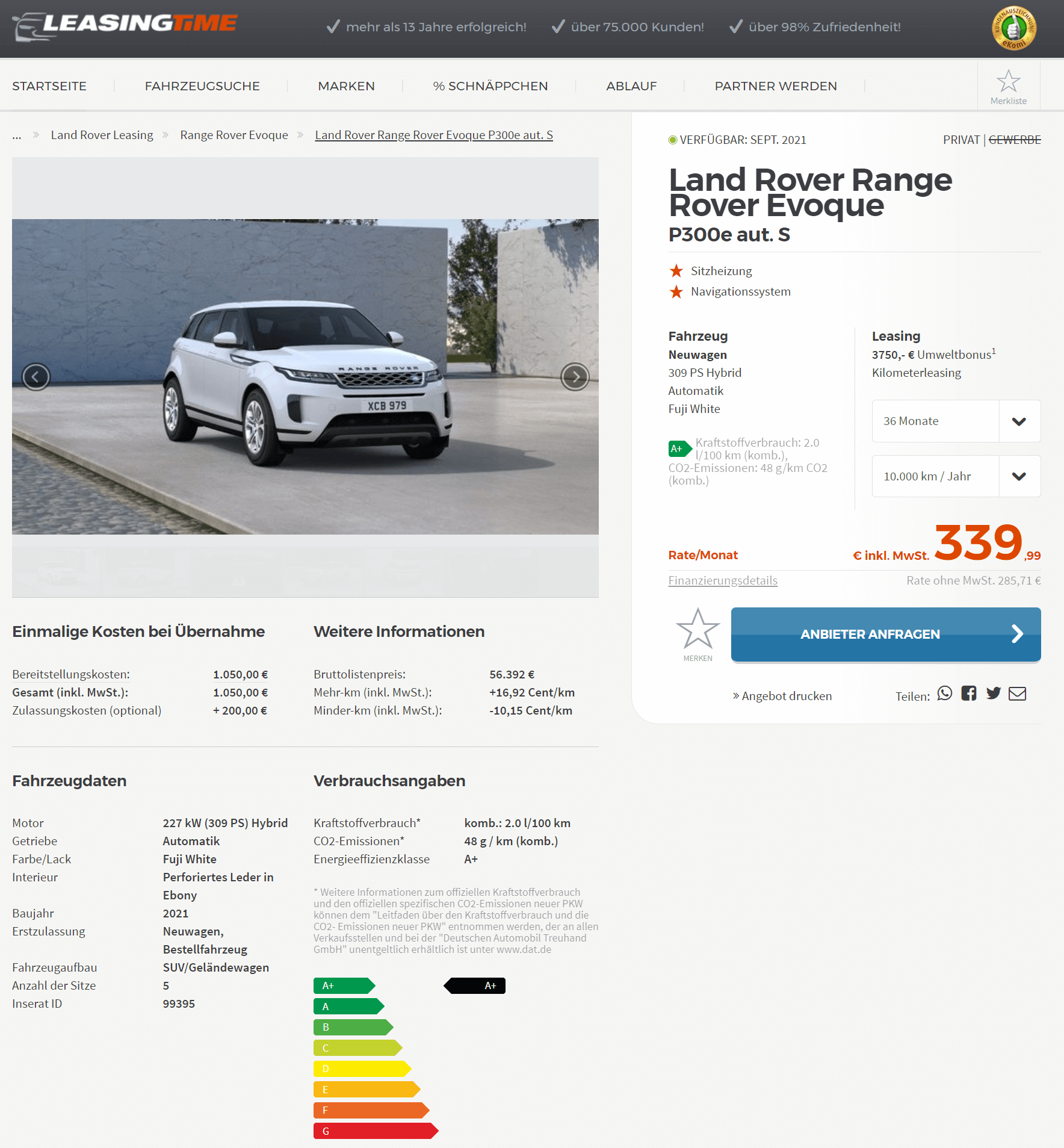Screen dimensions: 1064x1148
Task: Click the green A+ efficiency badge
Action: tap(680, 448)
